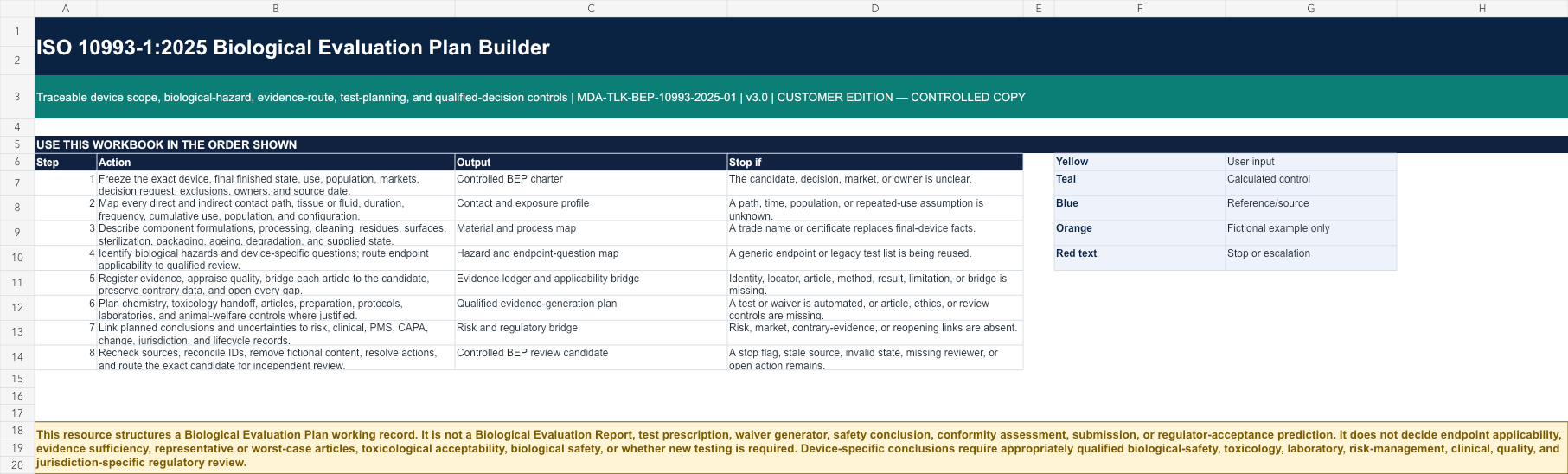The image size is (1568, 474).
Task: Select legend label 'Red text'
Action: [x=1139, y=258]
